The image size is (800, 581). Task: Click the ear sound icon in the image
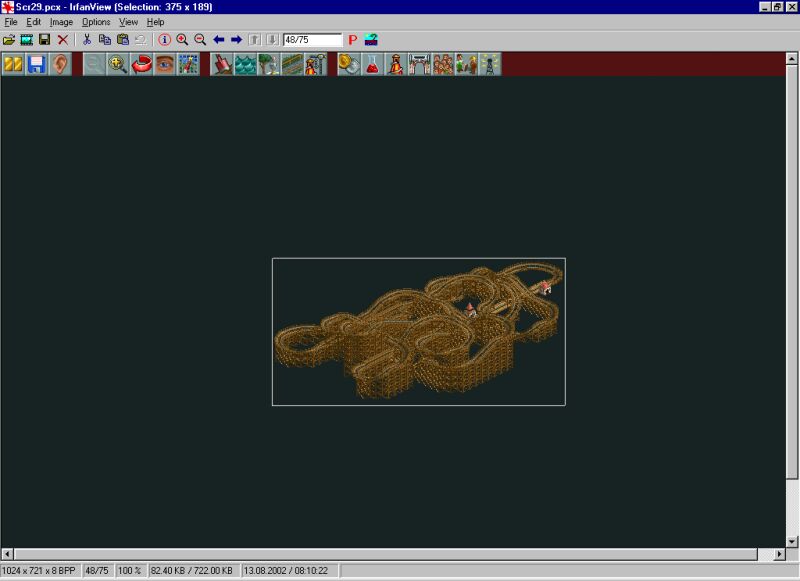[60, 64]
